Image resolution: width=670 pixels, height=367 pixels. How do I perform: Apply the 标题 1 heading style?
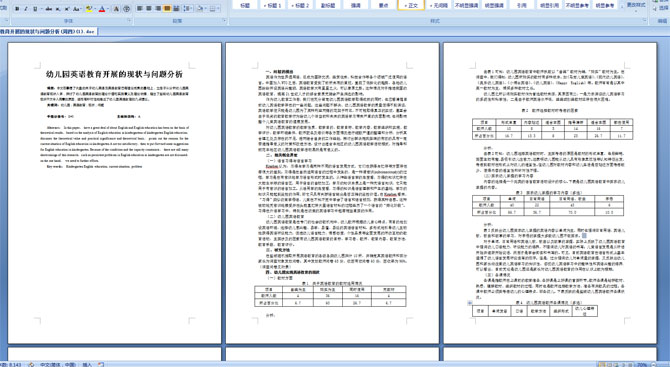272,5
